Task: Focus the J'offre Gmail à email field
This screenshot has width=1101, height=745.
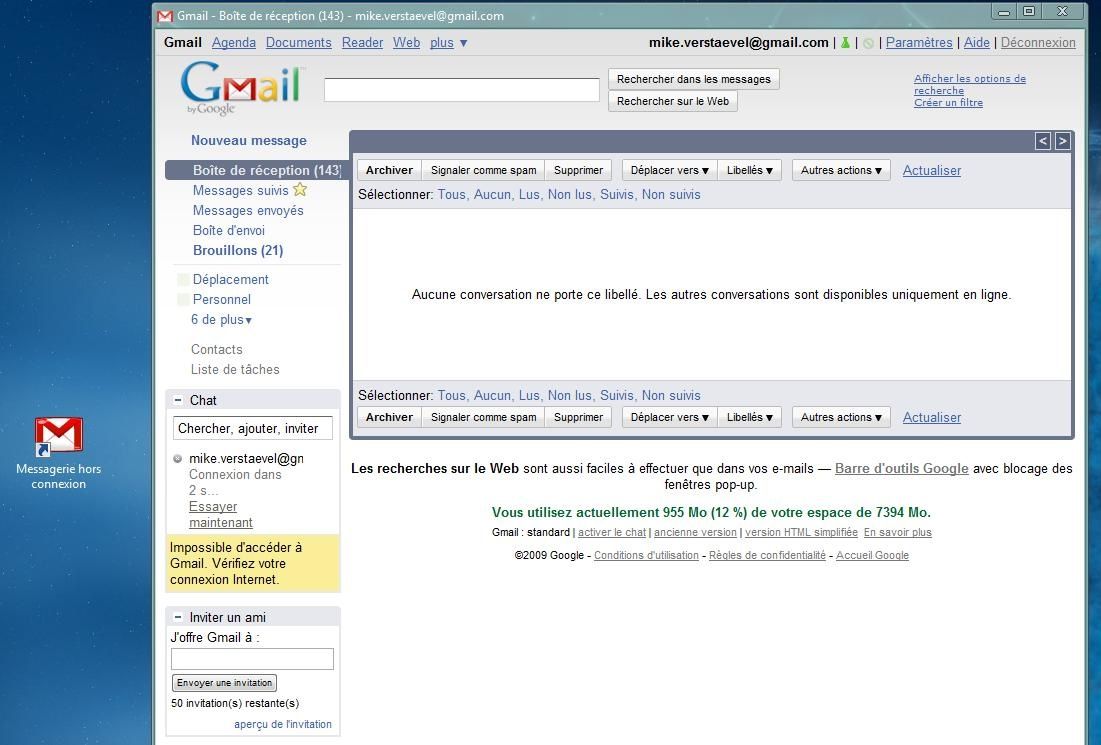Action: click(x=252, y=659)
